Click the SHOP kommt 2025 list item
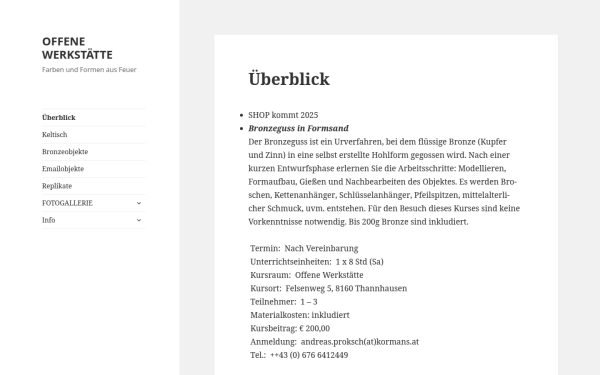 click(x=283, y=115)
